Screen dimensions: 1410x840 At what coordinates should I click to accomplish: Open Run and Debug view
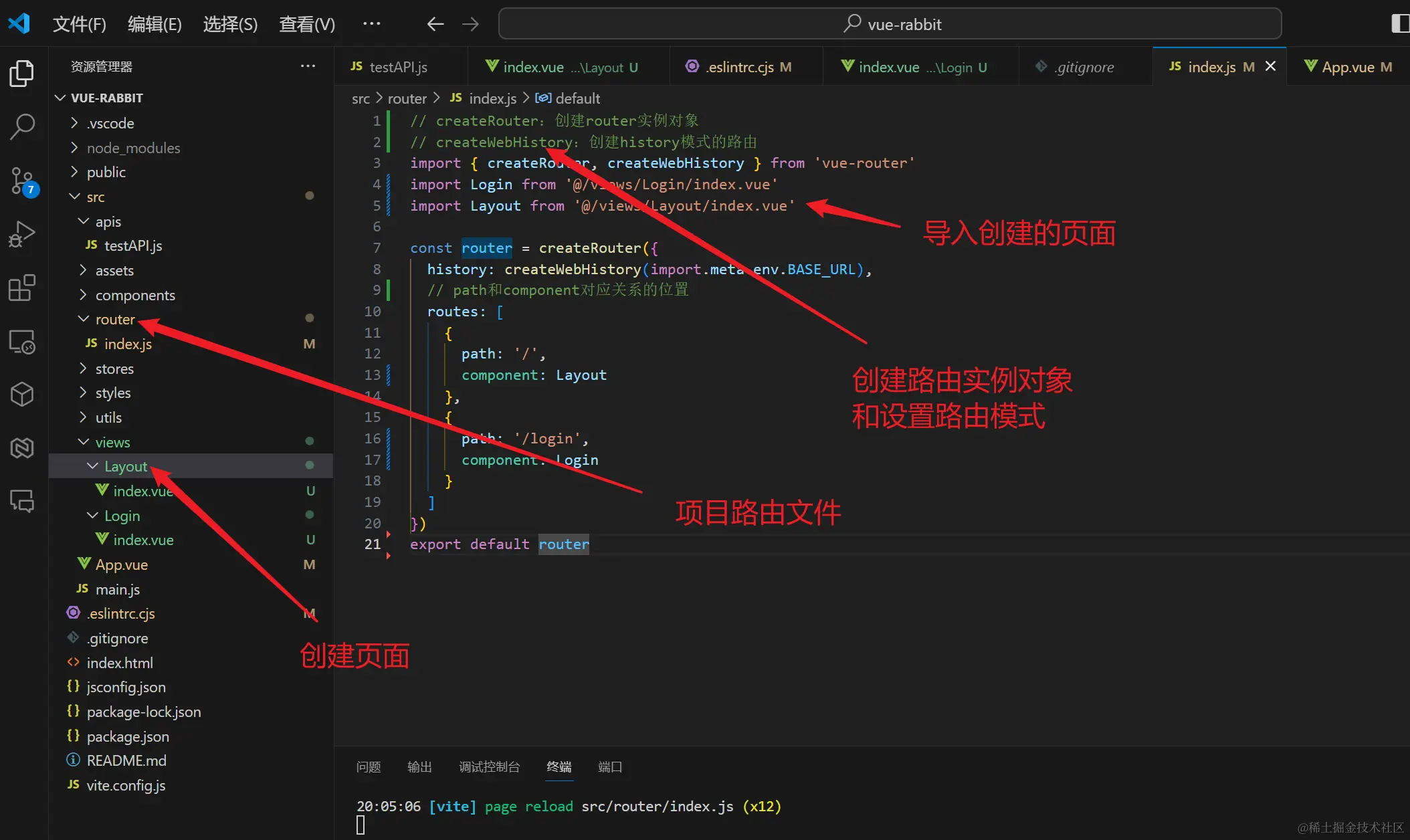click(x=21, y=234)
